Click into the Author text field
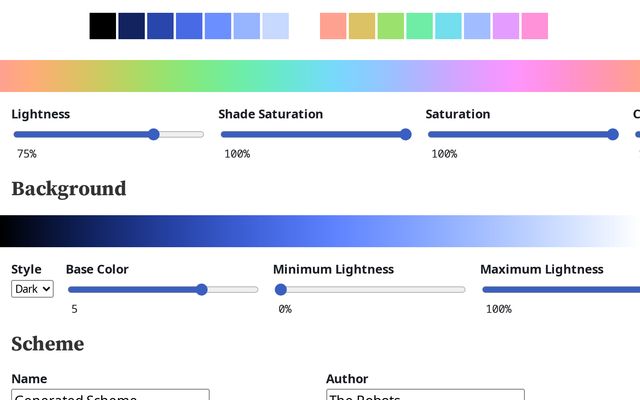Screen dimensions: 640x400 425,395
